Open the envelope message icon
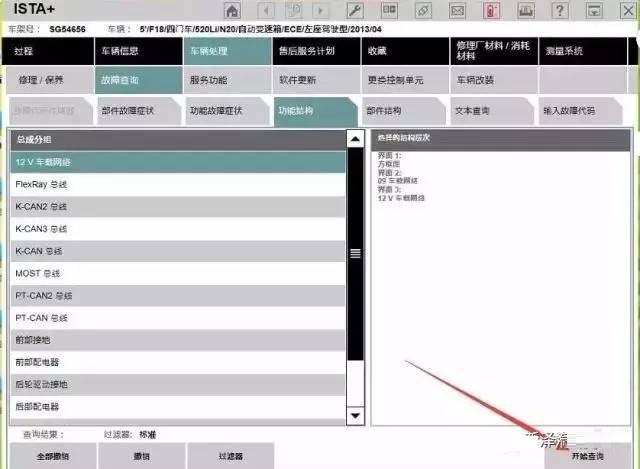 [x=457, y=11]
